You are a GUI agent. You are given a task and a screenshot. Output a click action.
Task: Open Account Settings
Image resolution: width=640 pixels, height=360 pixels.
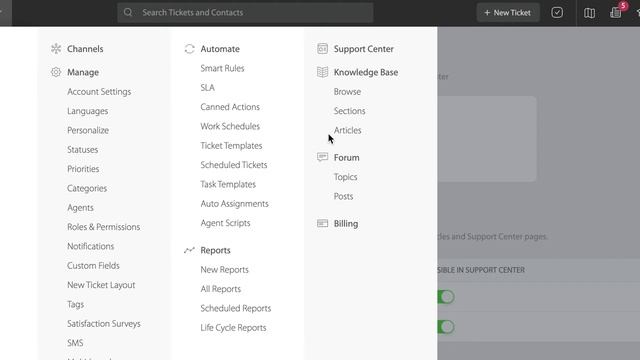99,92
